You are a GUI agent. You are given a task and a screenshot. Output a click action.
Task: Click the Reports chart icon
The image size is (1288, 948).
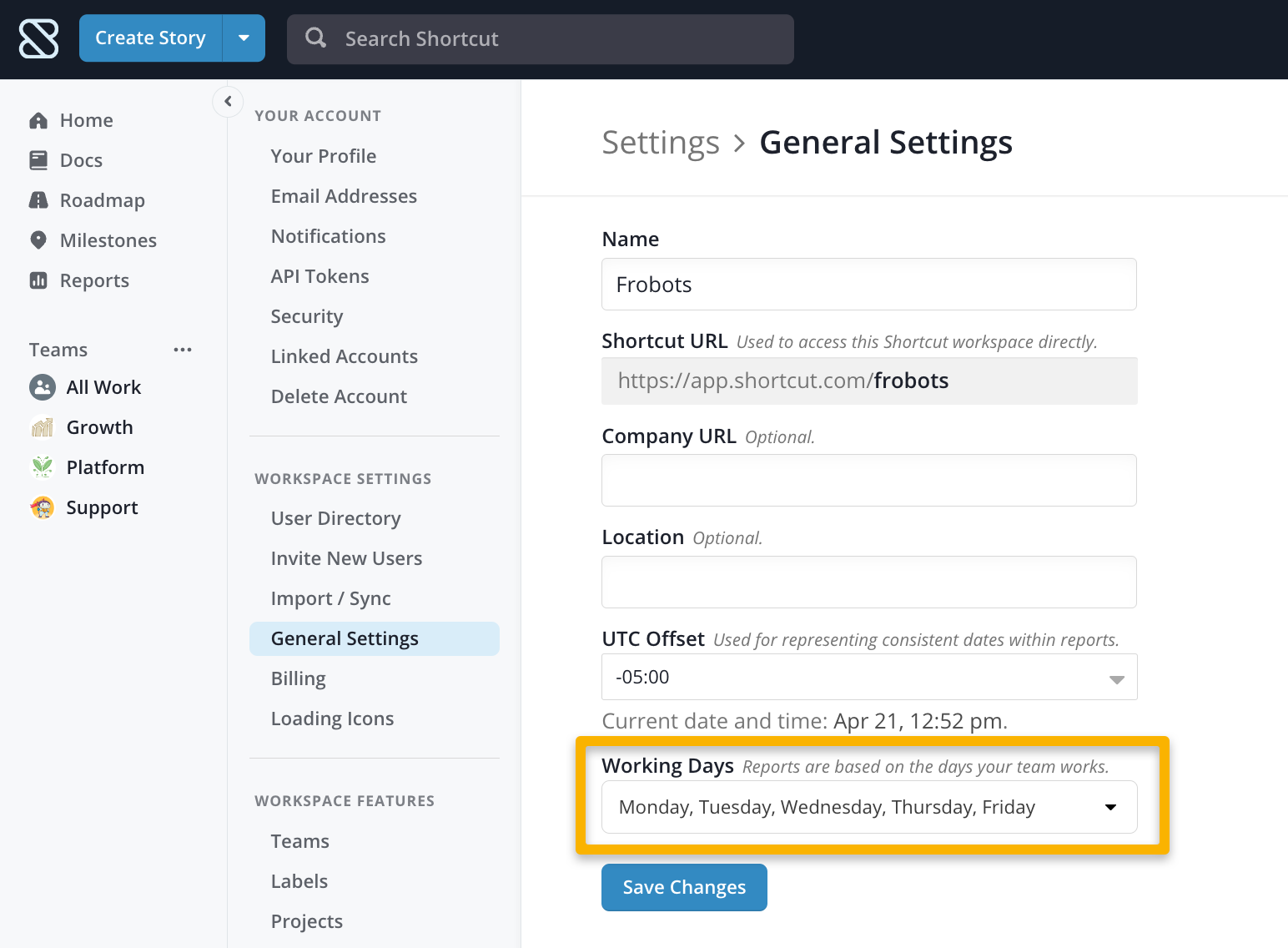click(x=38, y=280)
